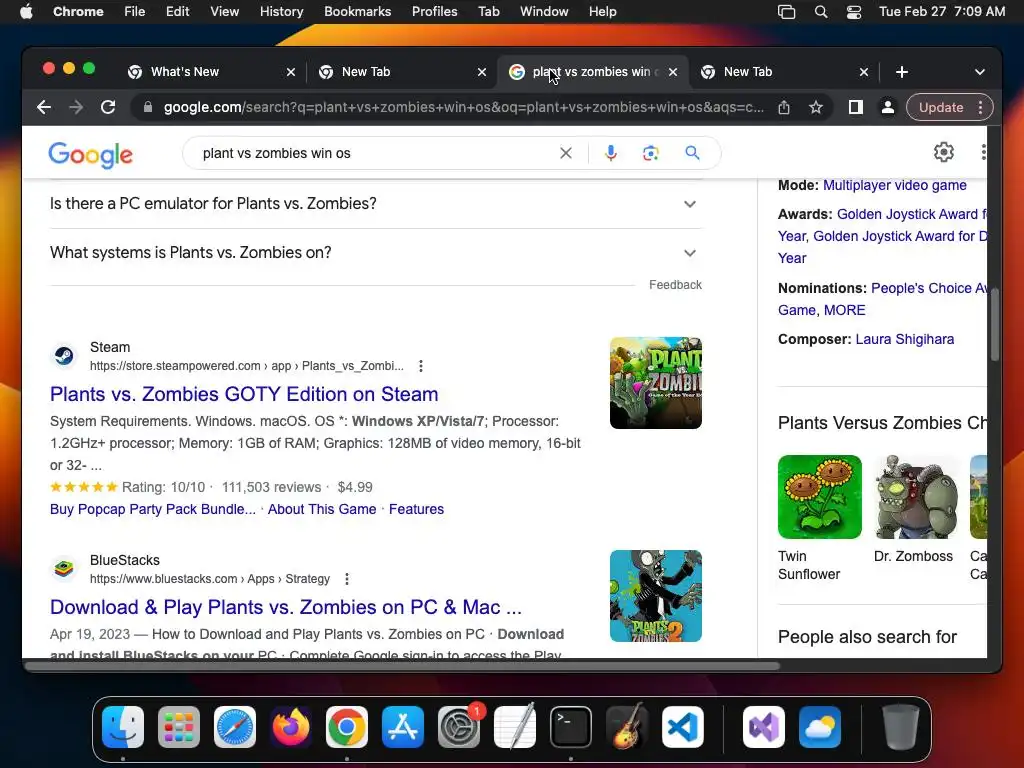Screen dimensions: 1024x768
Task: Open the Features sitelink
Action: [416, 509]
